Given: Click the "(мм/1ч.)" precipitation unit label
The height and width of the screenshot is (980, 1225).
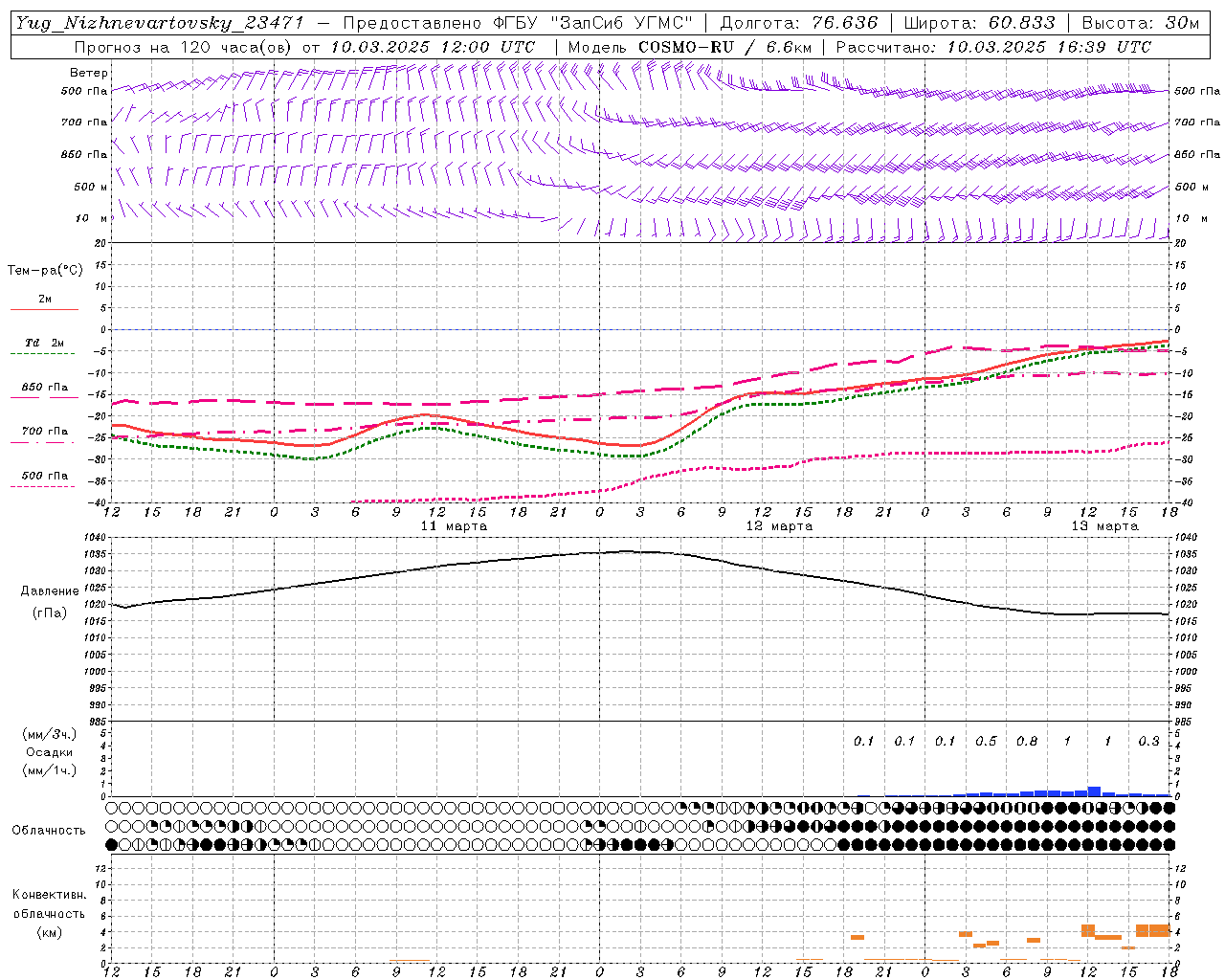Looking at the screenshot, I should pos(50,770).
